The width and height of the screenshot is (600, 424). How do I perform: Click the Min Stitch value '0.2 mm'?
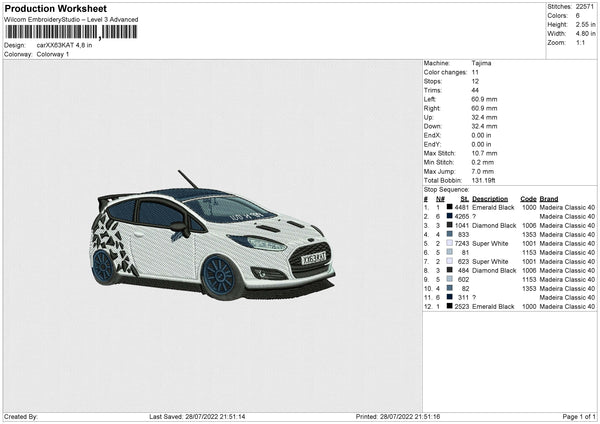tap(483, 162)
